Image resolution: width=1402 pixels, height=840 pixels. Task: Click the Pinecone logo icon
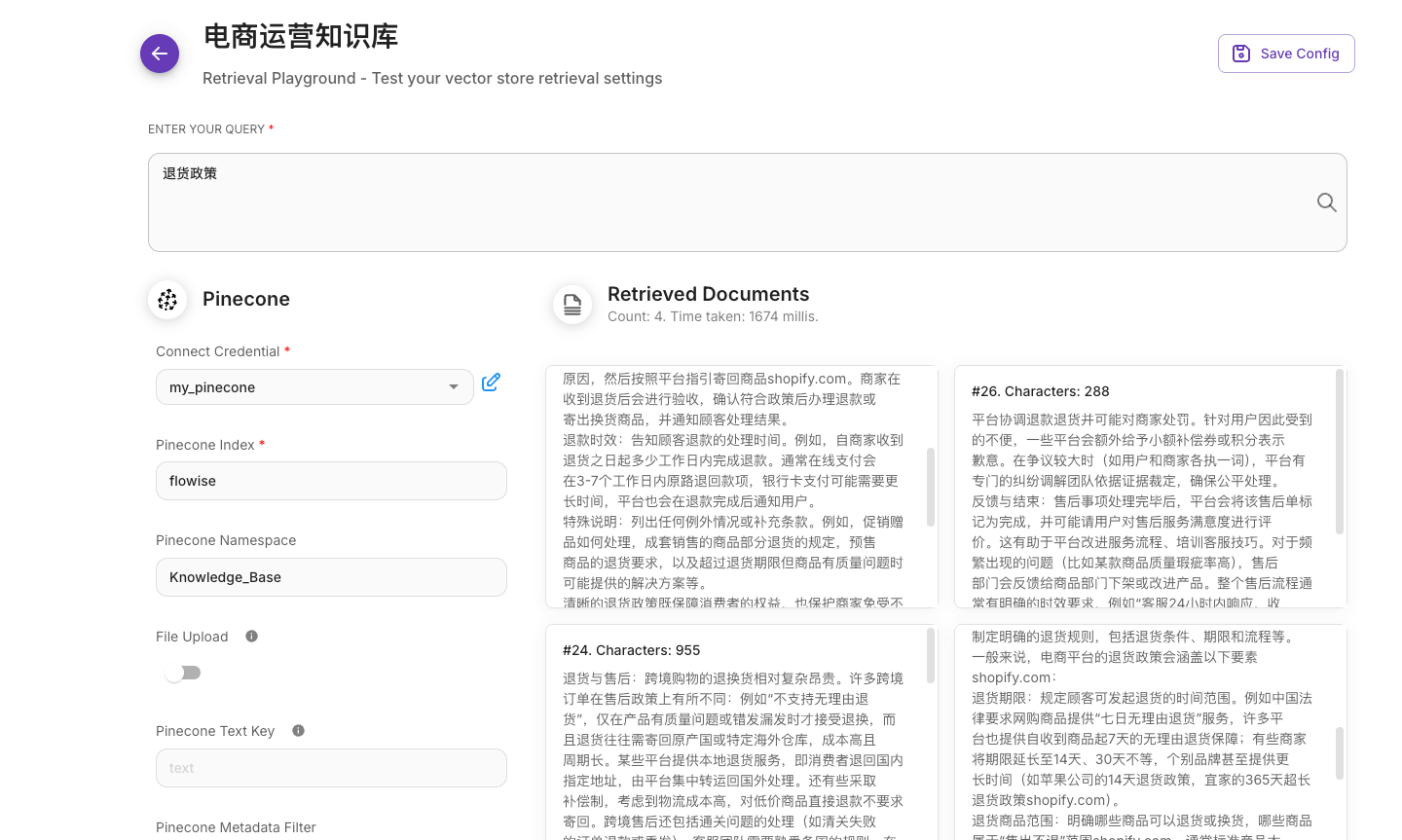point(167,300)
